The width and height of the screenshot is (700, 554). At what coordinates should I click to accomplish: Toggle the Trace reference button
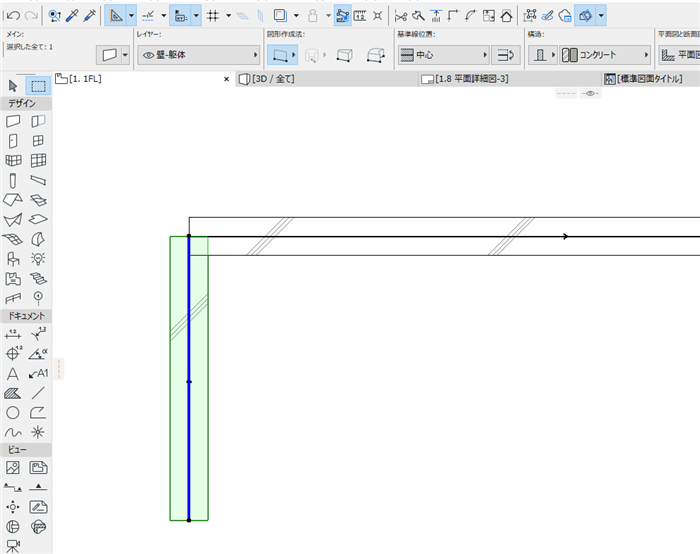tap(280, 16)
